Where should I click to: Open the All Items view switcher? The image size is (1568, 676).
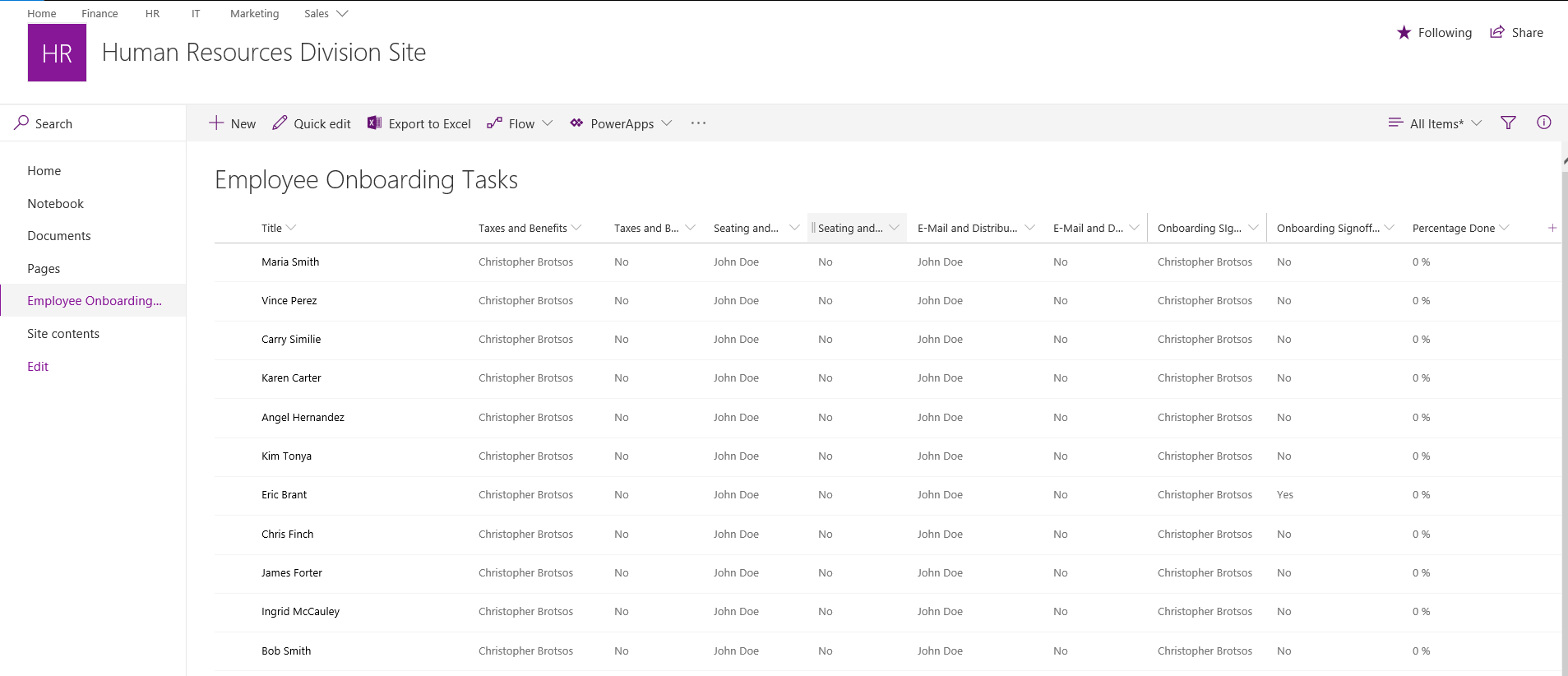pos(1436,123)
